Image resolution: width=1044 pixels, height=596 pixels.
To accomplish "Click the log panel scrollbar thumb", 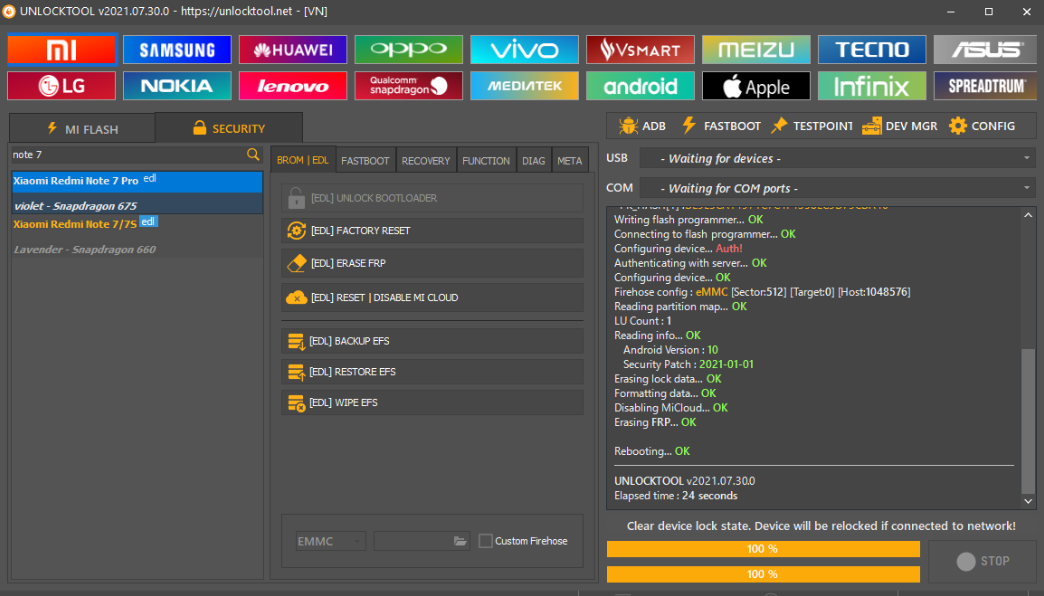I will pyautogui.click(x=1028, y=420).
